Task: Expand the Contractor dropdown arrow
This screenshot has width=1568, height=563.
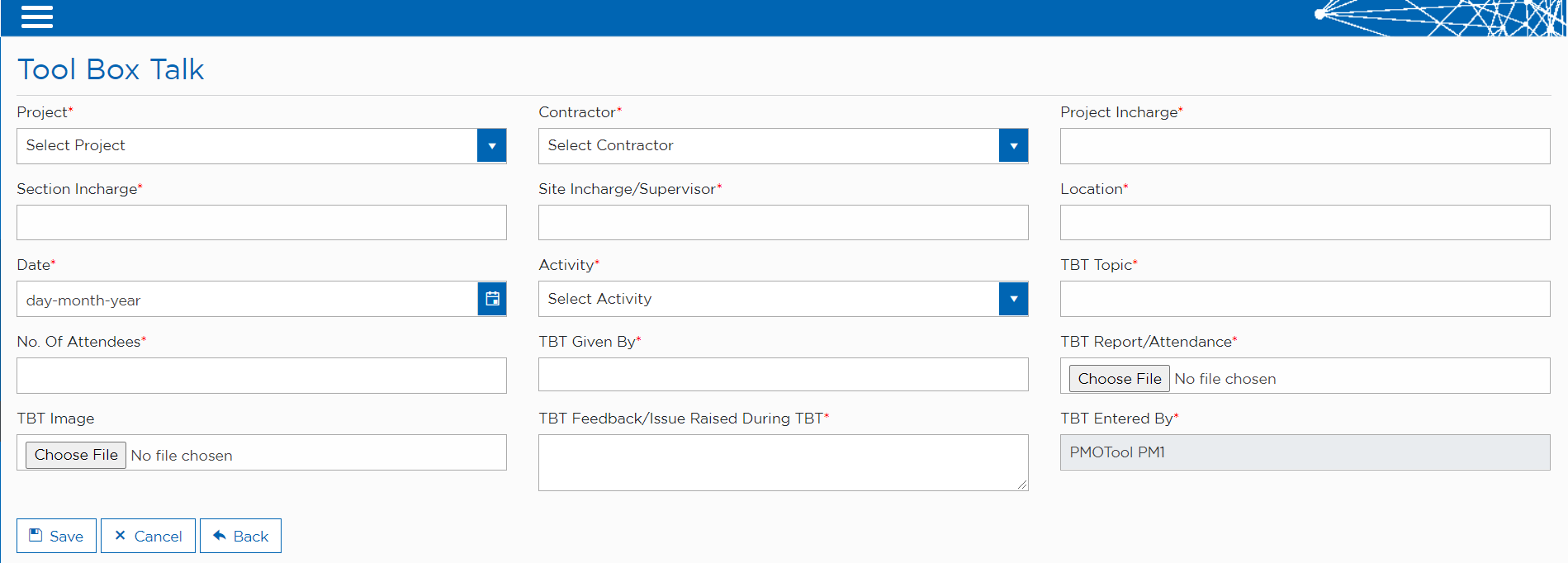Action: (1014, 146)
